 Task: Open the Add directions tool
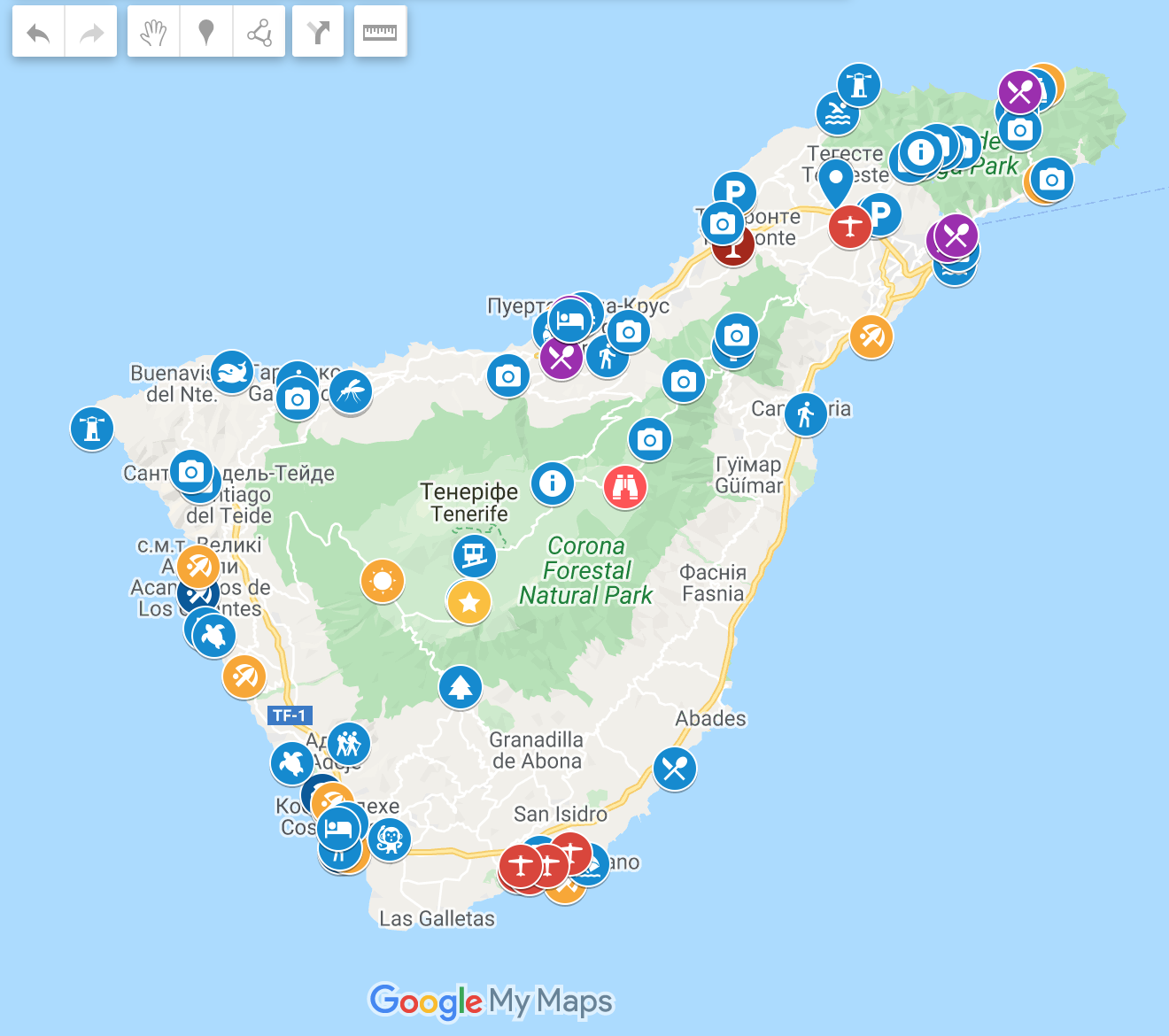pyautogui.click(x=318, y=33)
